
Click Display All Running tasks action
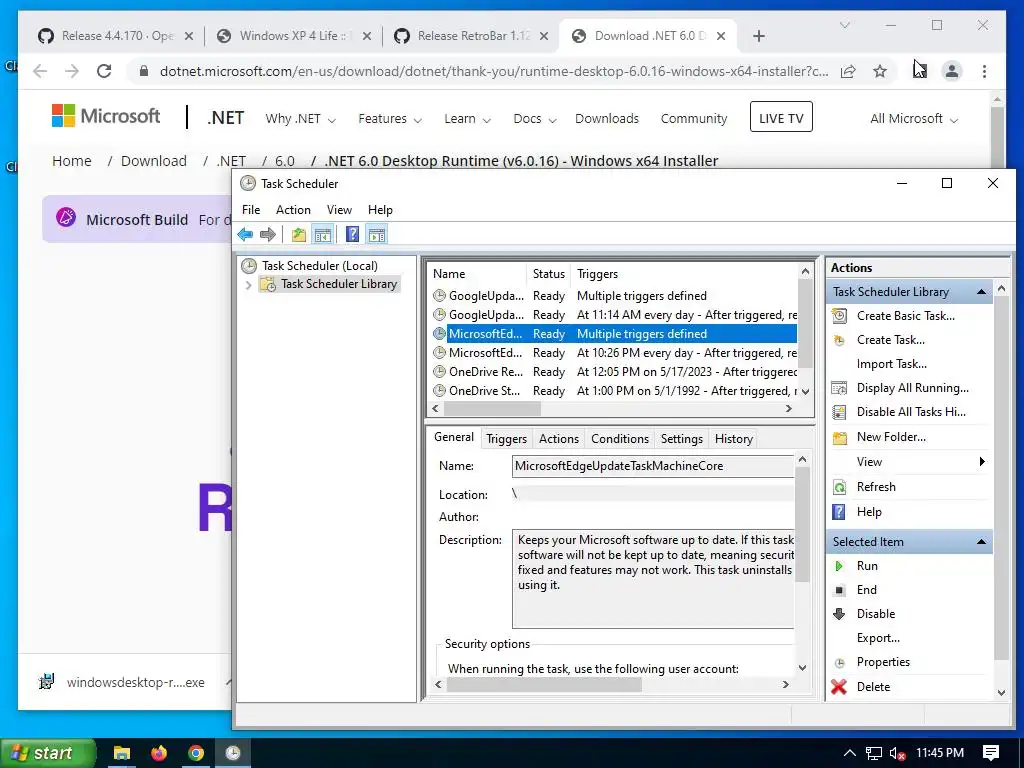pos(912,388)
